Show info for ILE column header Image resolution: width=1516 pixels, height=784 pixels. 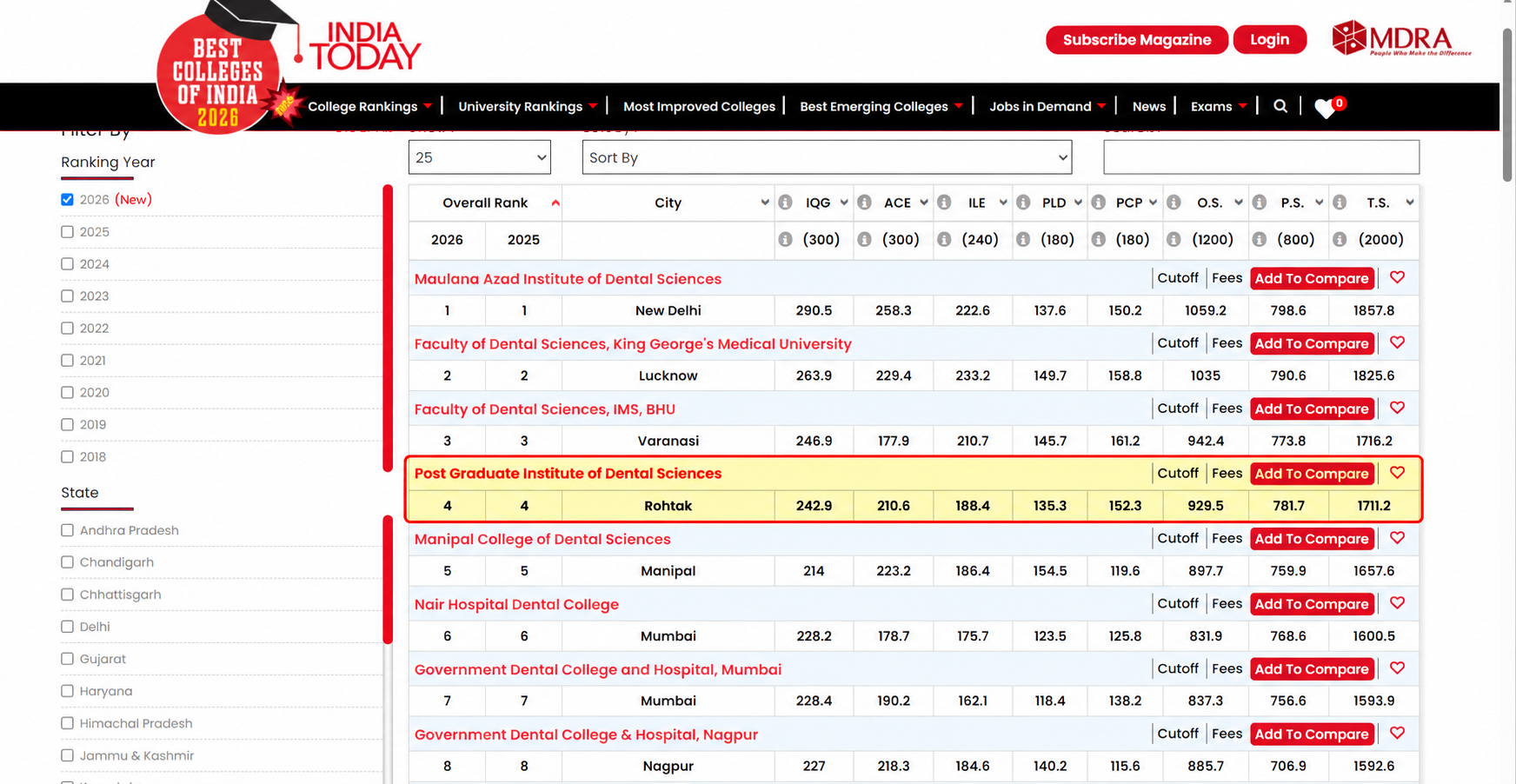point(944,203)
